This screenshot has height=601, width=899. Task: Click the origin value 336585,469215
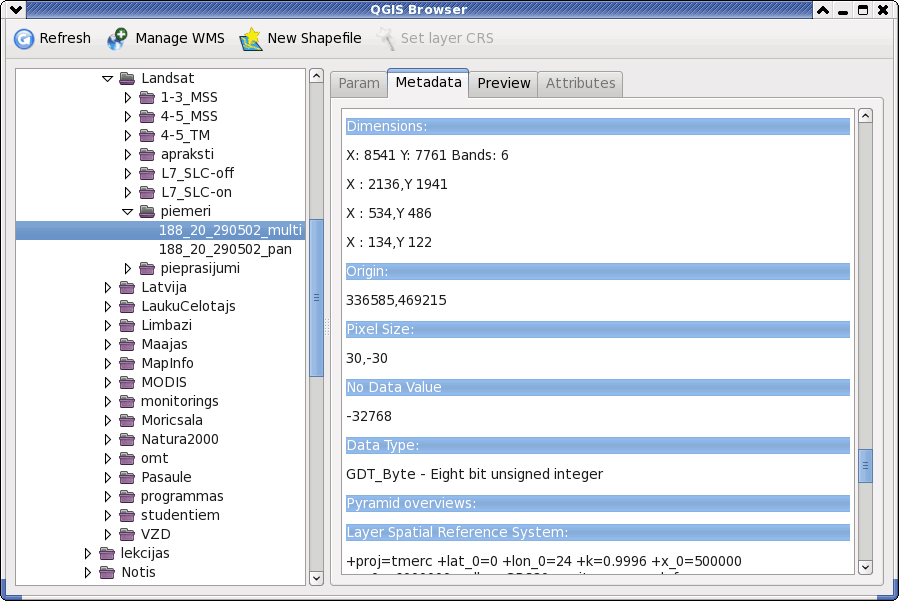click(396, 300)
